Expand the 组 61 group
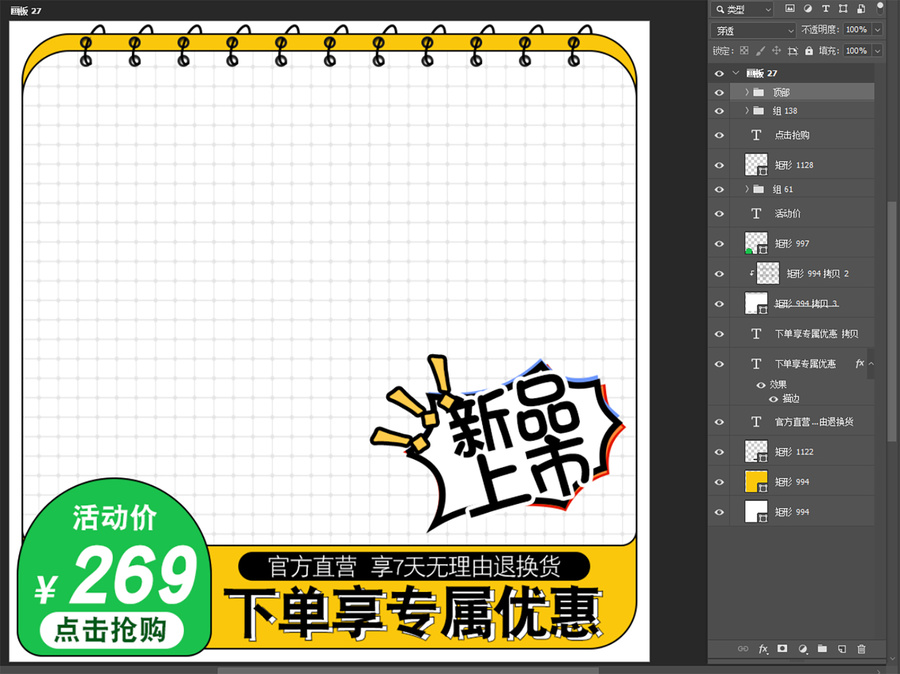 pyautogui.click(x=747, y=189)
